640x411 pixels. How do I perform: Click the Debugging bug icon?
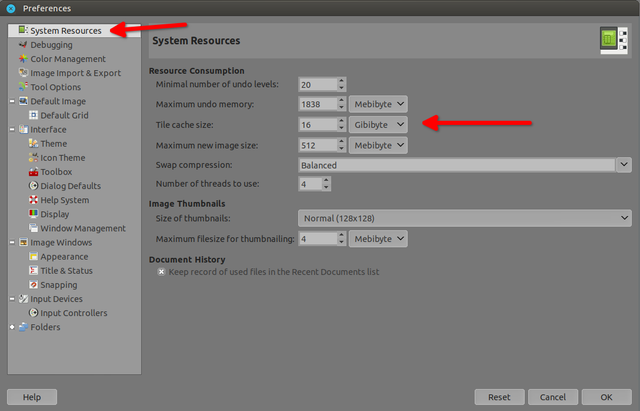pos(23,44)
